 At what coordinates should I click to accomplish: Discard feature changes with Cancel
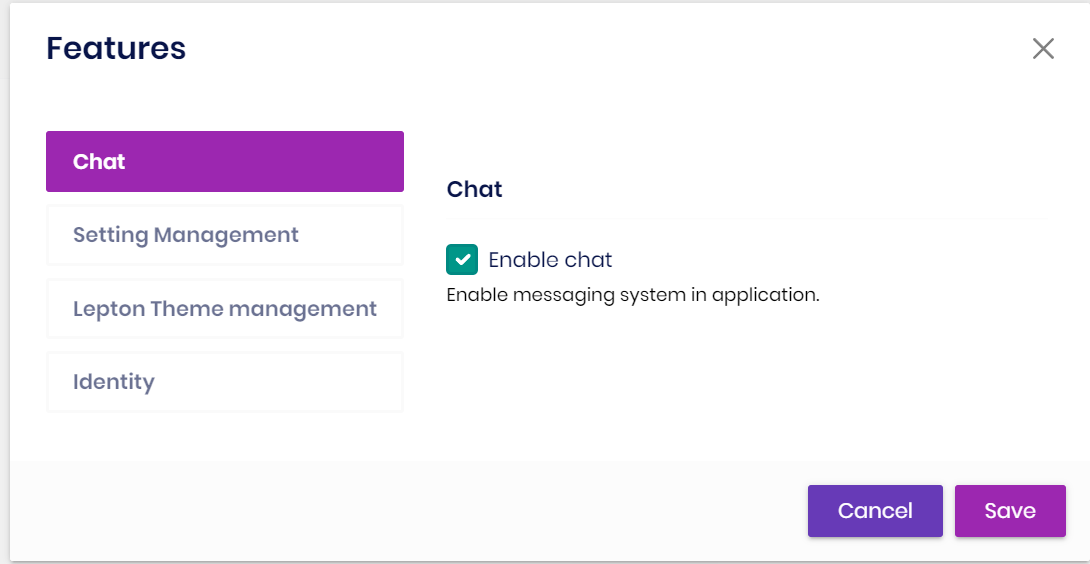(x=875, y=511)
